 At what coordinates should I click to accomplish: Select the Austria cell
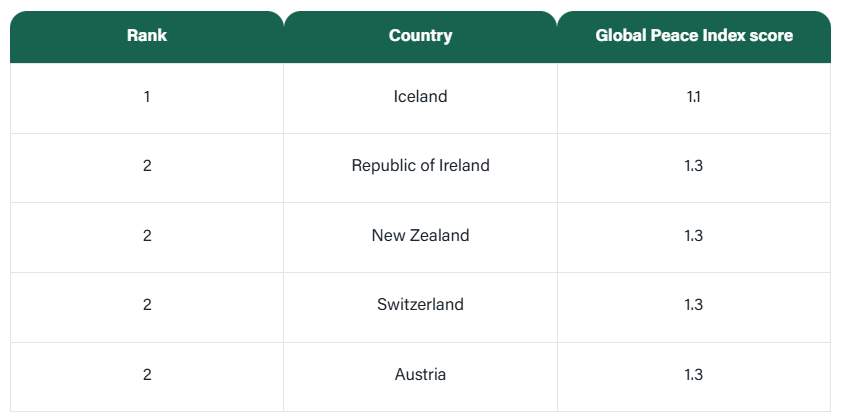tap(420, 375)
